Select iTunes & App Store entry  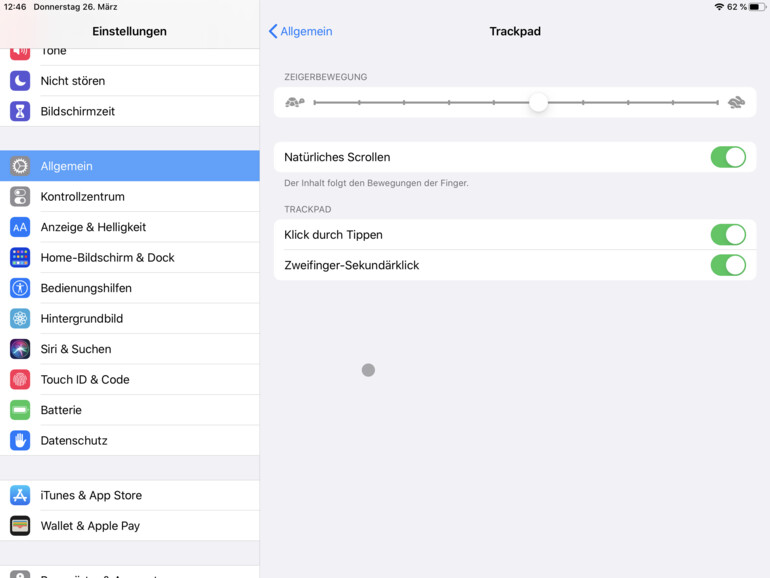pyautogui.click(x=91, y=496)
